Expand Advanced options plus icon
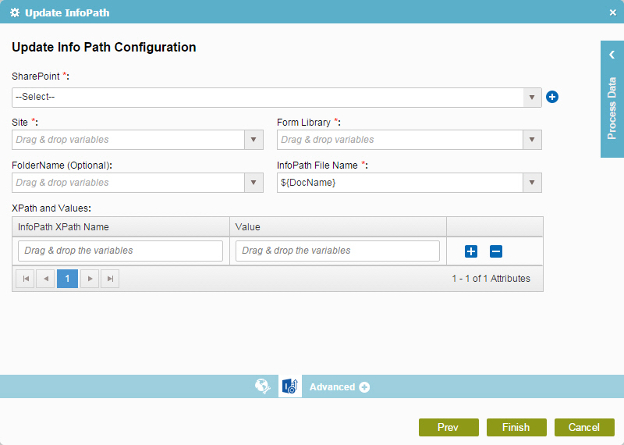The height and width of the screenshot is (445, 624). click(364, 387)
